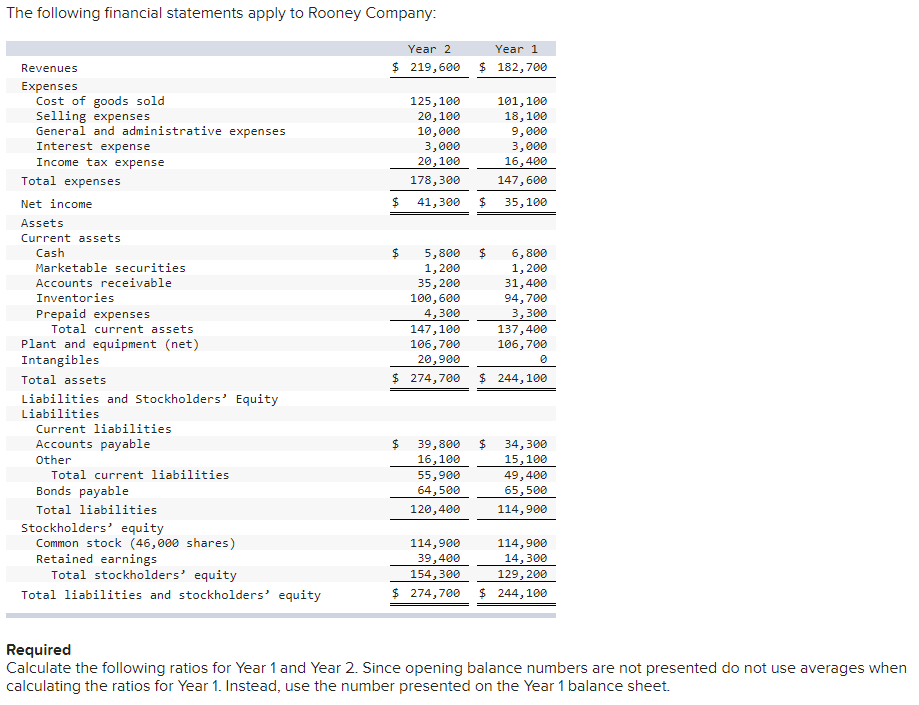919x705 pixels.
Task: Click Year 1 cost of goods sold 101,100
Action: click(x=522, y=101)
